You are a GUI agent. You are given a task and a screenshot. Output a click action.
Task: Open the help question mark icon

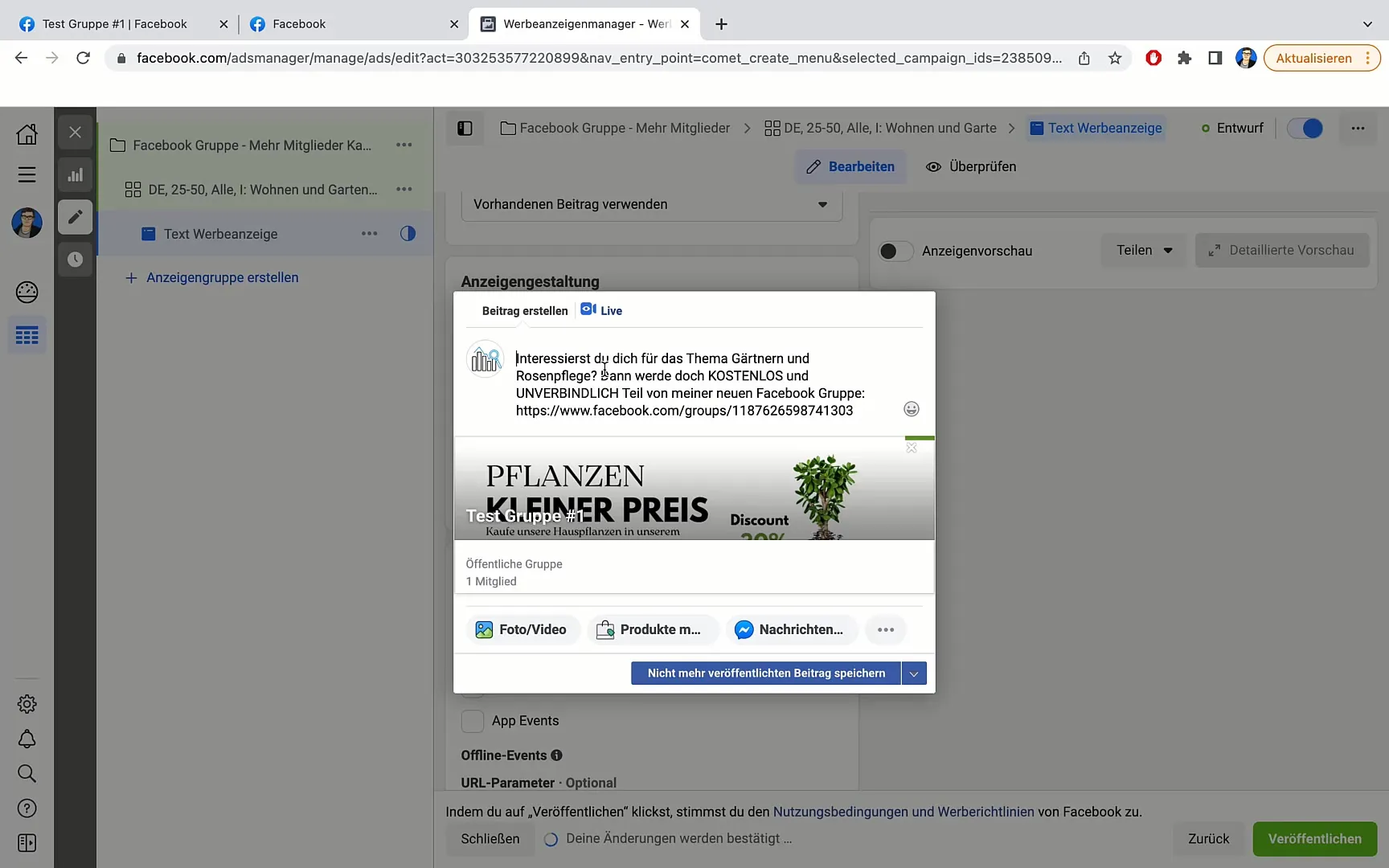27,809
